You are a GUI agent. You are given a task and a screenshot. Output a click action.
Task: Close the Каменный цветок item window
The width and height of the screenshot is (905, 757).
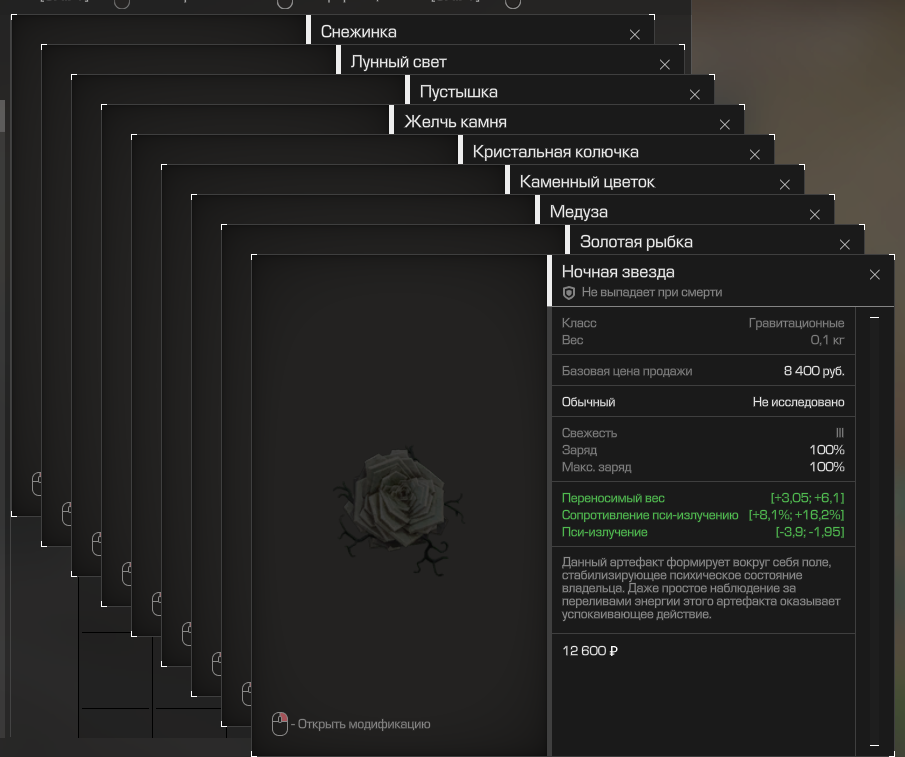(785, 185)
